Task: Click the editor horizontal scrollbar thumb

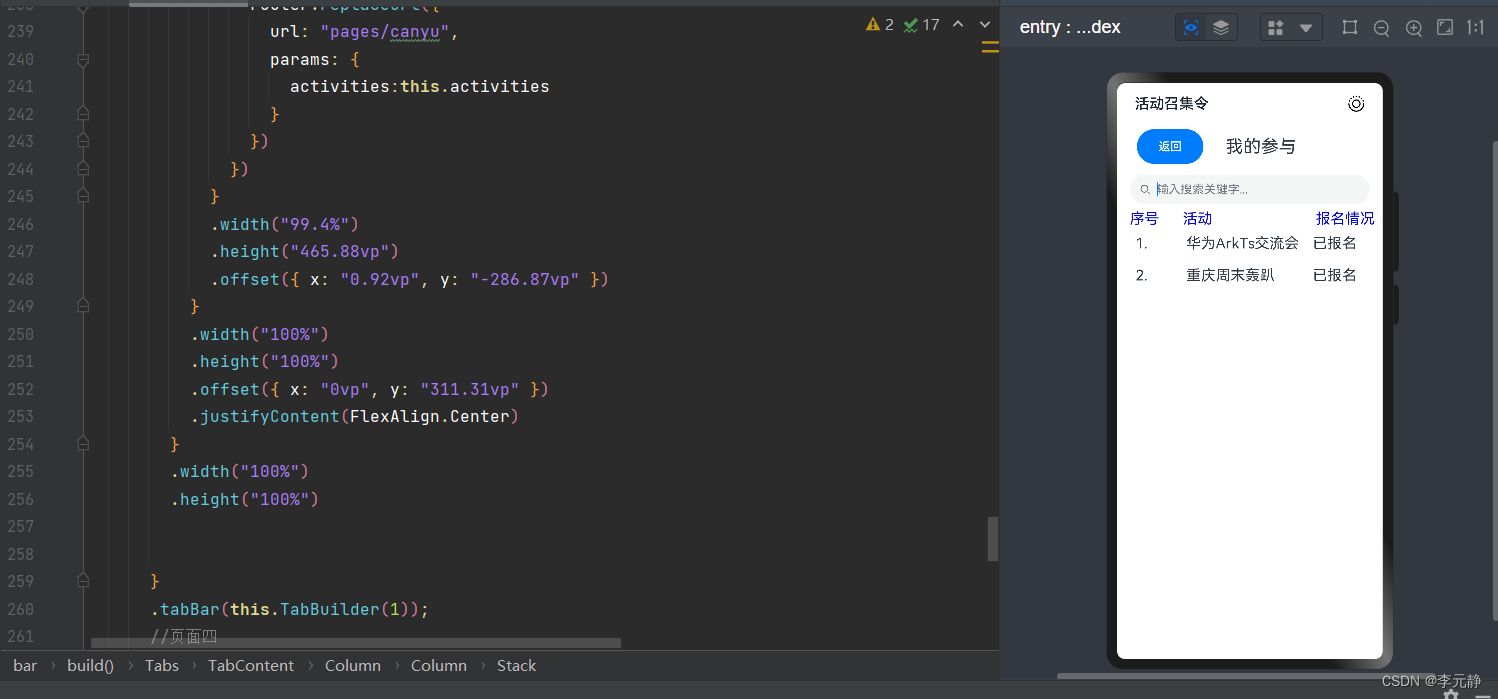Action: pyautogui.click(x=356, y=643)
